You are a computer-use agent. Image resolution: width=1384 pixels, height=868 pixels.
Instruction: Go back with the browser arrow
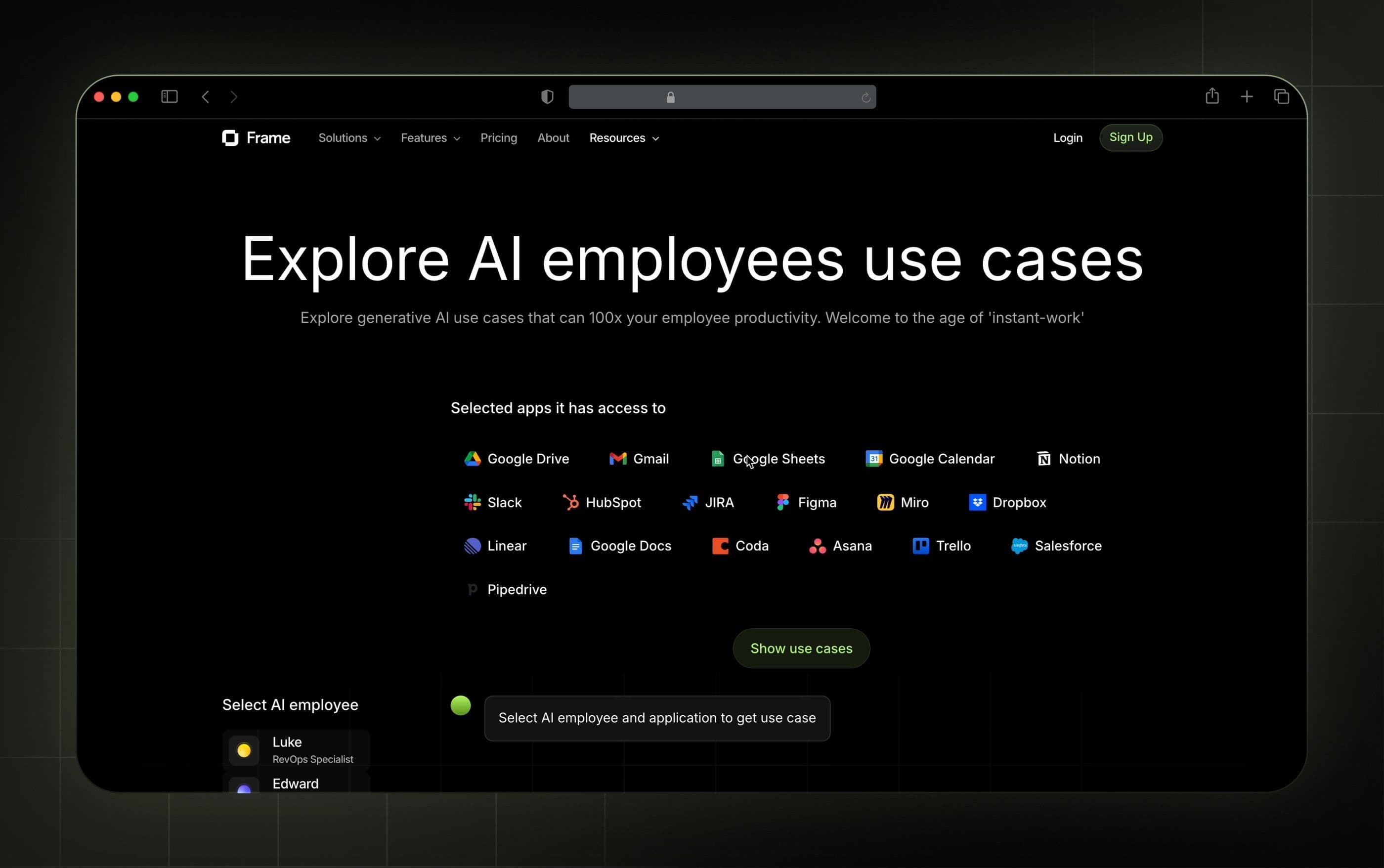tap(206, 96)
